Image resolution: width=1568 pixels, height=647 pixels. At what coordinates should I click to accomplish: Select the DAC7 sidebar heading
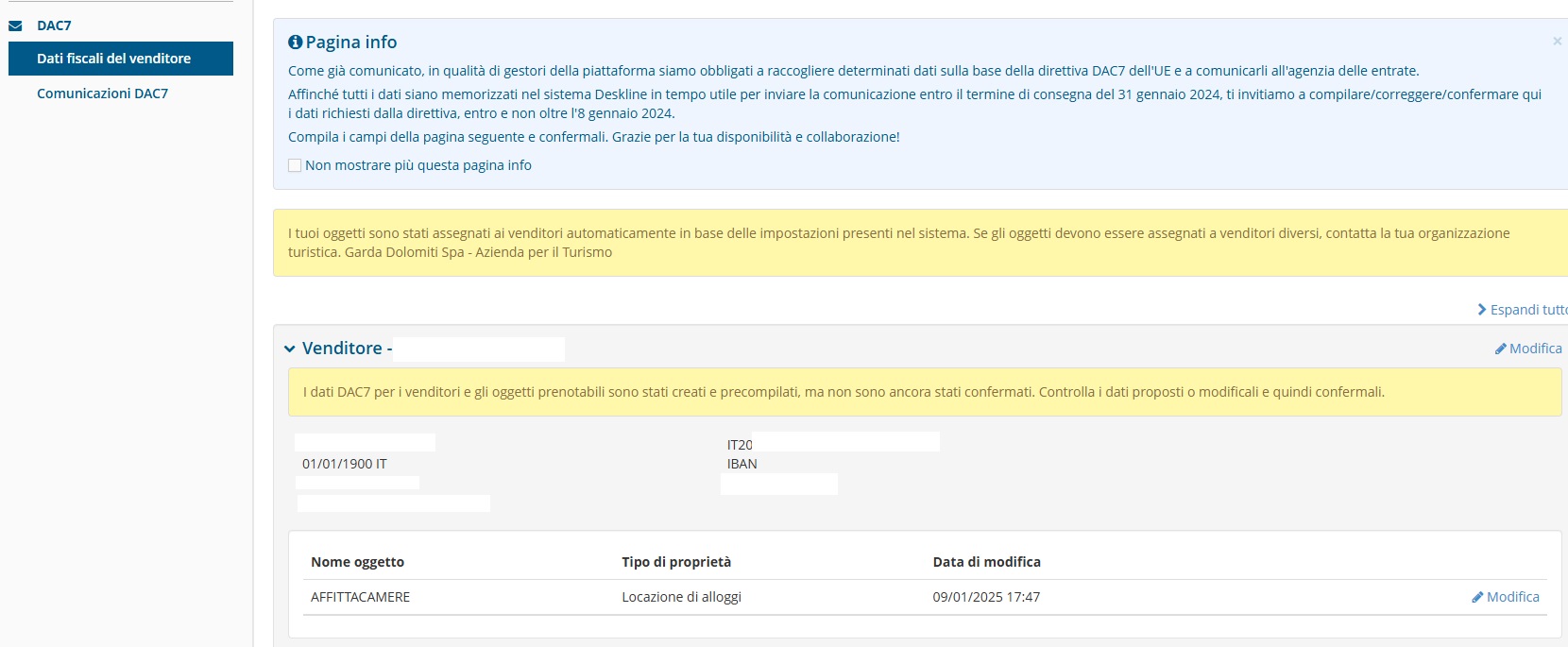click(x=54, y=26)
